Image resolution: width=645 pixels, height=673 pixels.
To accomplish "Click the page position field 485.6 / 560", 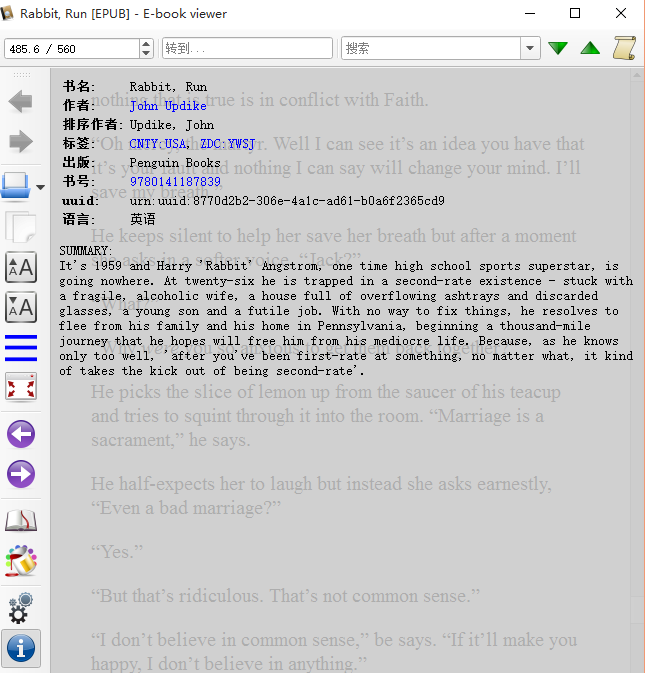I will (x=72, y=49).
